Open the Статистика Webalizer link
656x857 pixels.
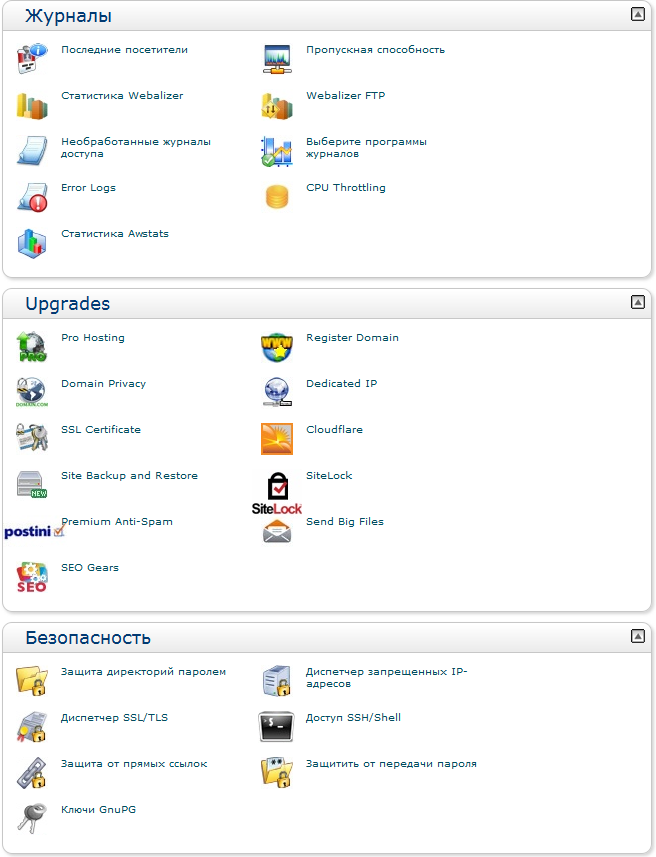pyautogui.click(x=122, y=96)
